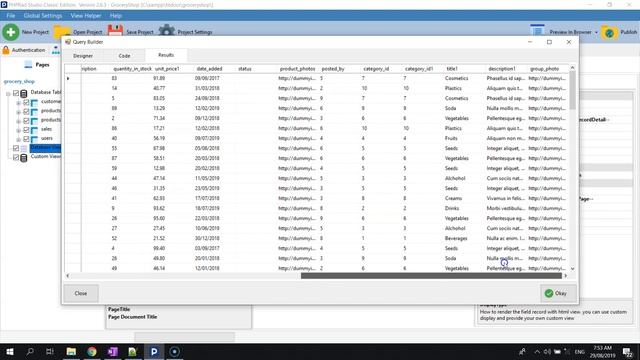Open Task View from the taskbar
The image size is (640, 360).
(50, 351)
